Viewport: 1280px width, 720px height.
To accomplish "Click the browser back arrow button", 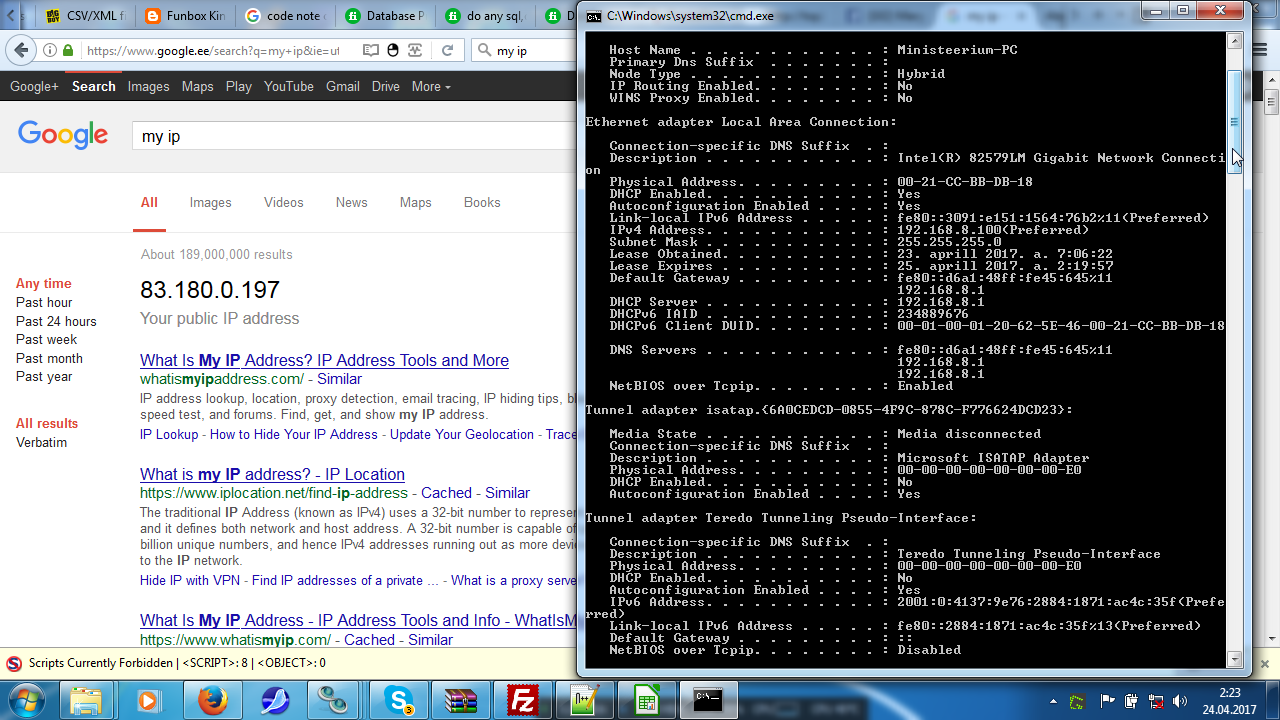I will 20,50.
